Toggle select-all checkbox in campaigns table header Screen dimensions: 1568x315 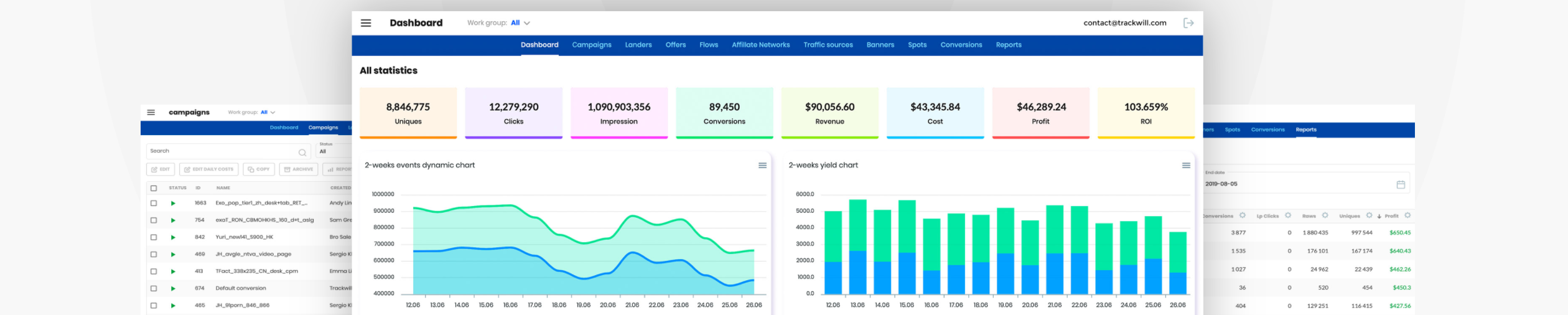tap(154, 188)
